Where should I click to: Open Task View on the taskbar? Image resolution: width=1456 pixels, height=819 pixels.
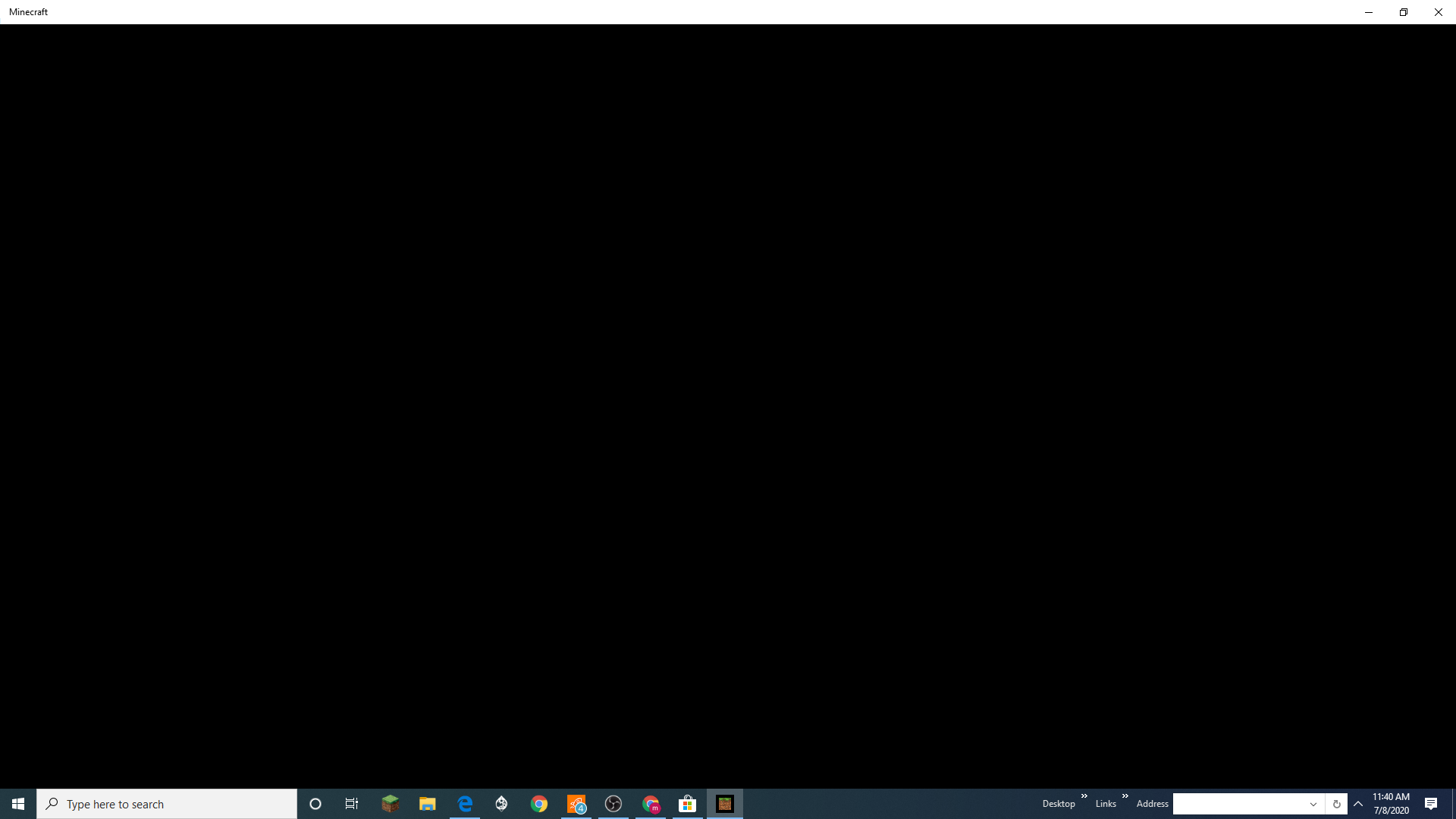pyautogui.click(x=352, y=804)
